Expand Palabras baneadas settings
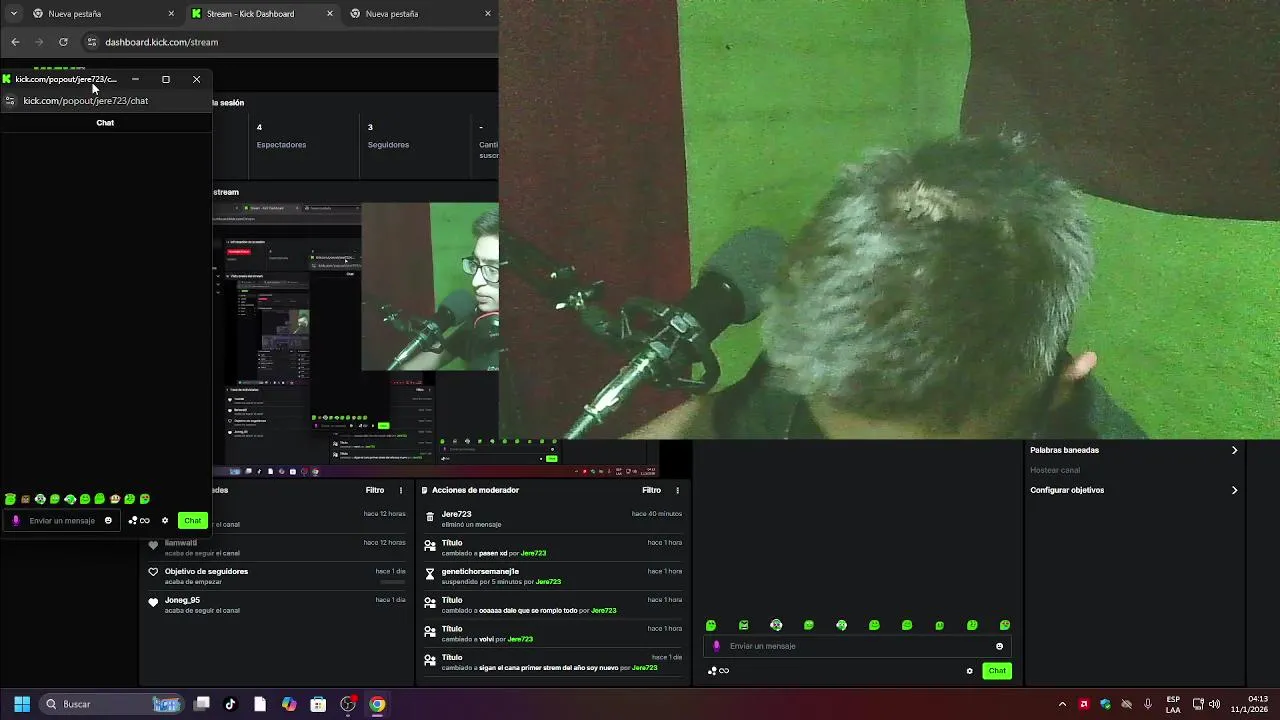 pyautogui.click(x=1134, y=450)
